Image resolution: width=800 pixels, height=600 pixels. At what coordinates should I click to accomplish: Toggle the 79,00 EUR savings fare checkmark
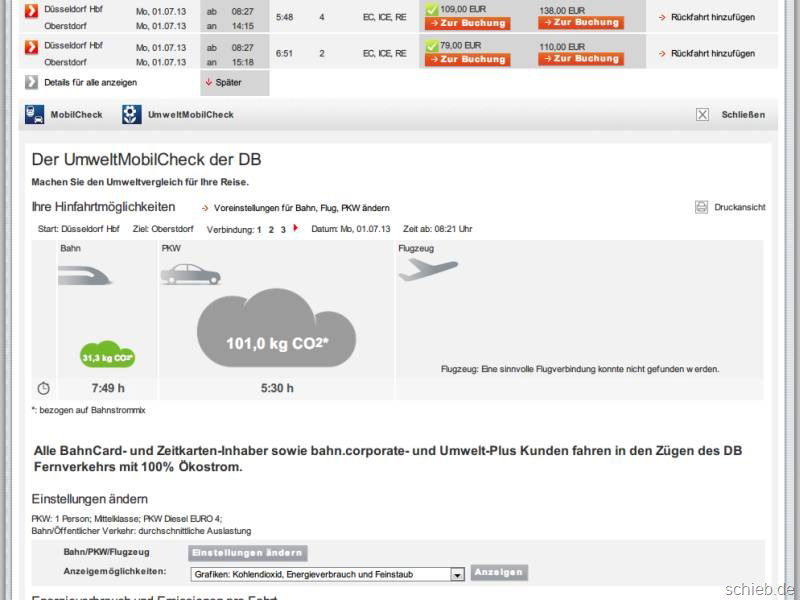(432, 46)
